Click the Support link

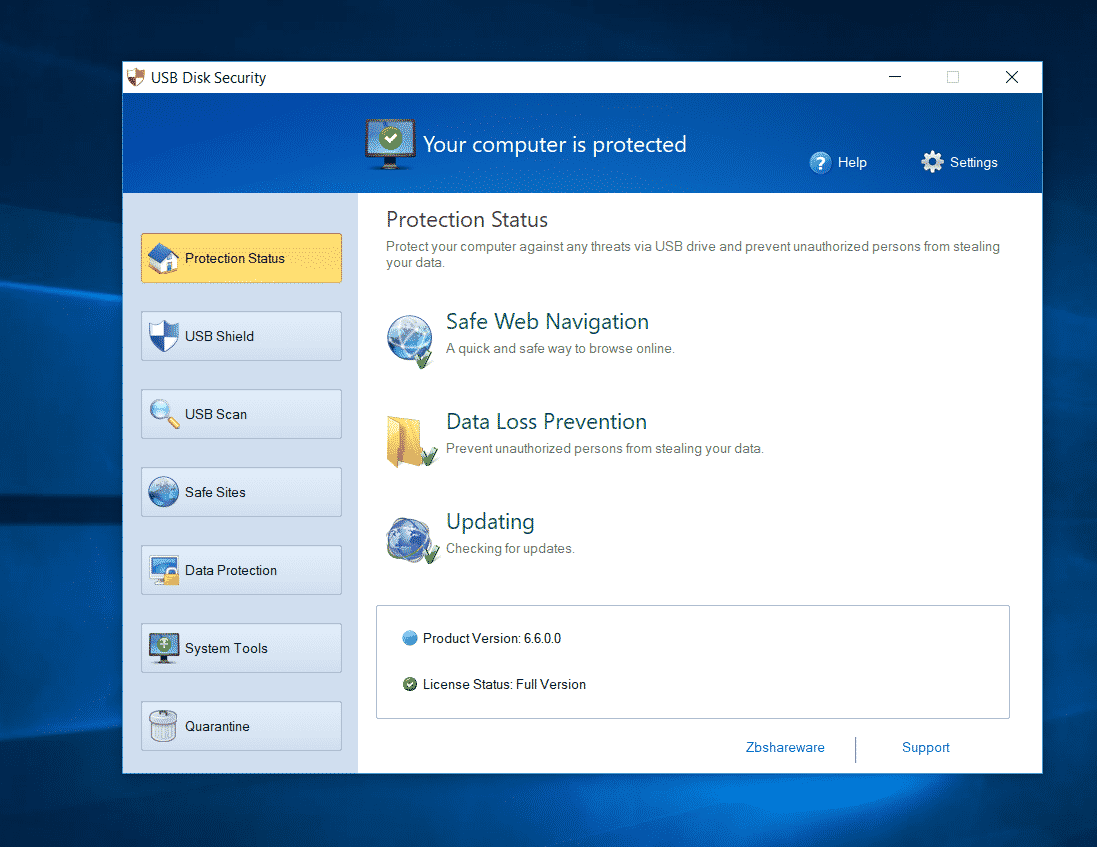[925, 747]
